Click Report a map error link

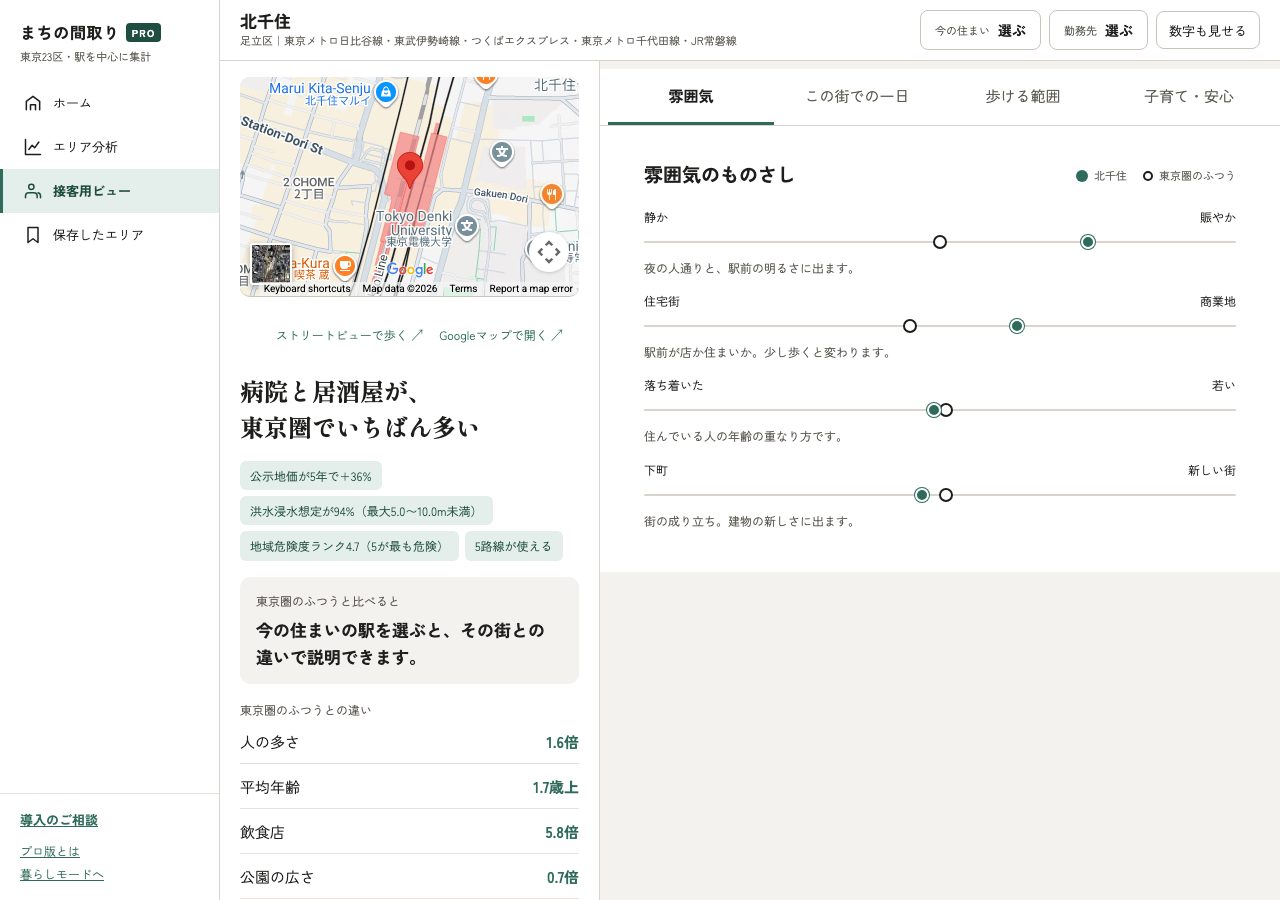pyautogui.click(x=531, y=289)
